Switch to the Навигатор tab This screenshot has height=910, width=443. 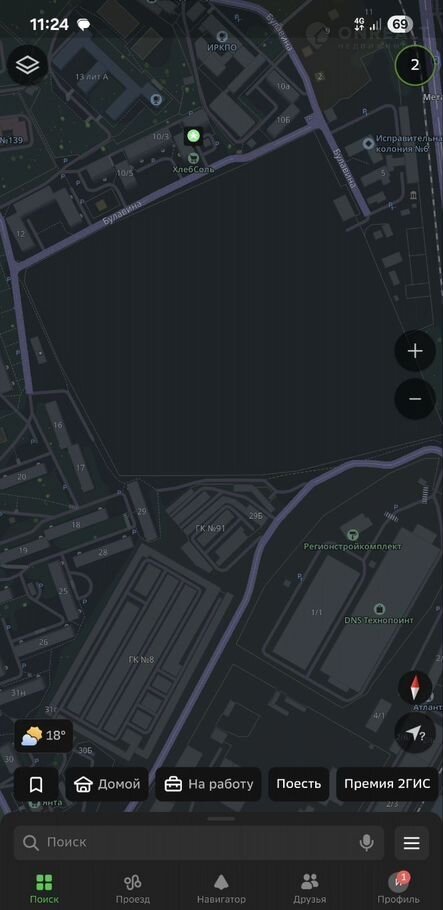pyautogui.click(x=221, y=889)
